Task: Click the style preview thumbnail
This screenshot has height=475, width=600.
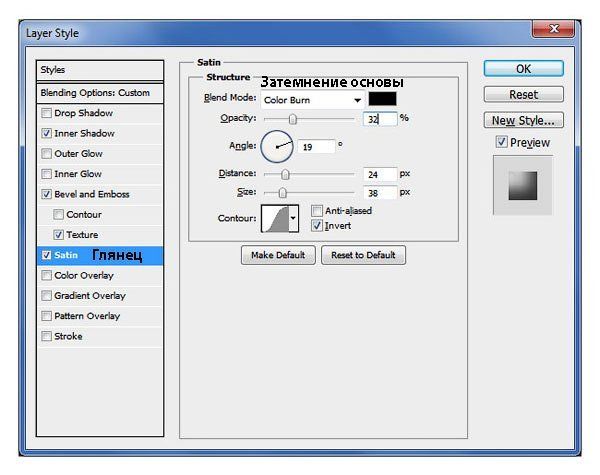Action: pos(523,185)
